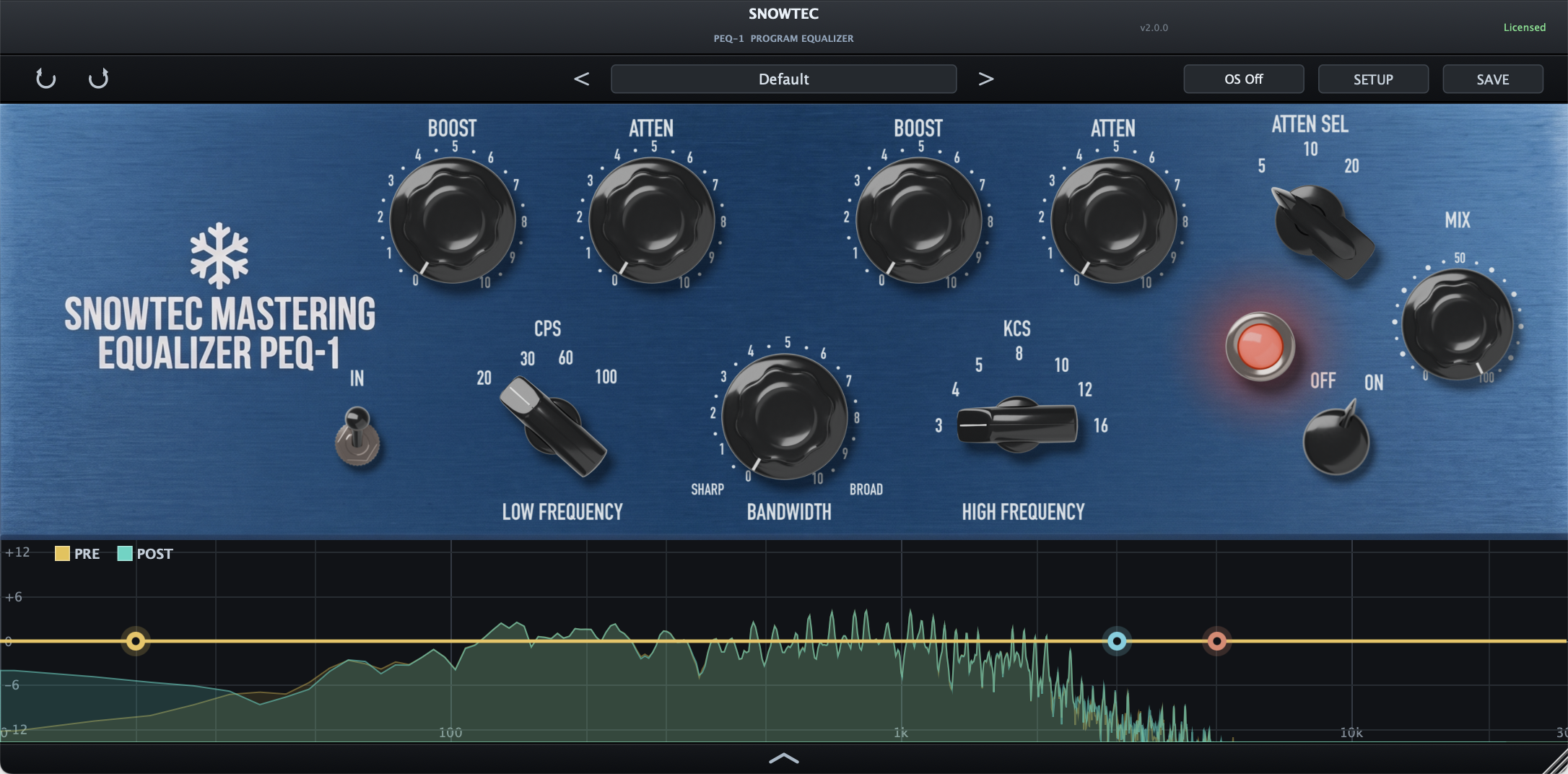Click the +6 dB axis label
The image size is (1568, 774).
click(13, 597)
